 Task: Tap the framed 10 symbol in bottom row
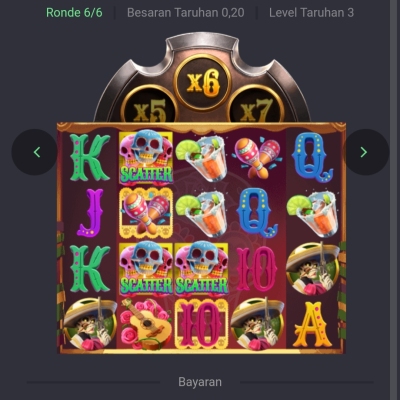[201, 324]
